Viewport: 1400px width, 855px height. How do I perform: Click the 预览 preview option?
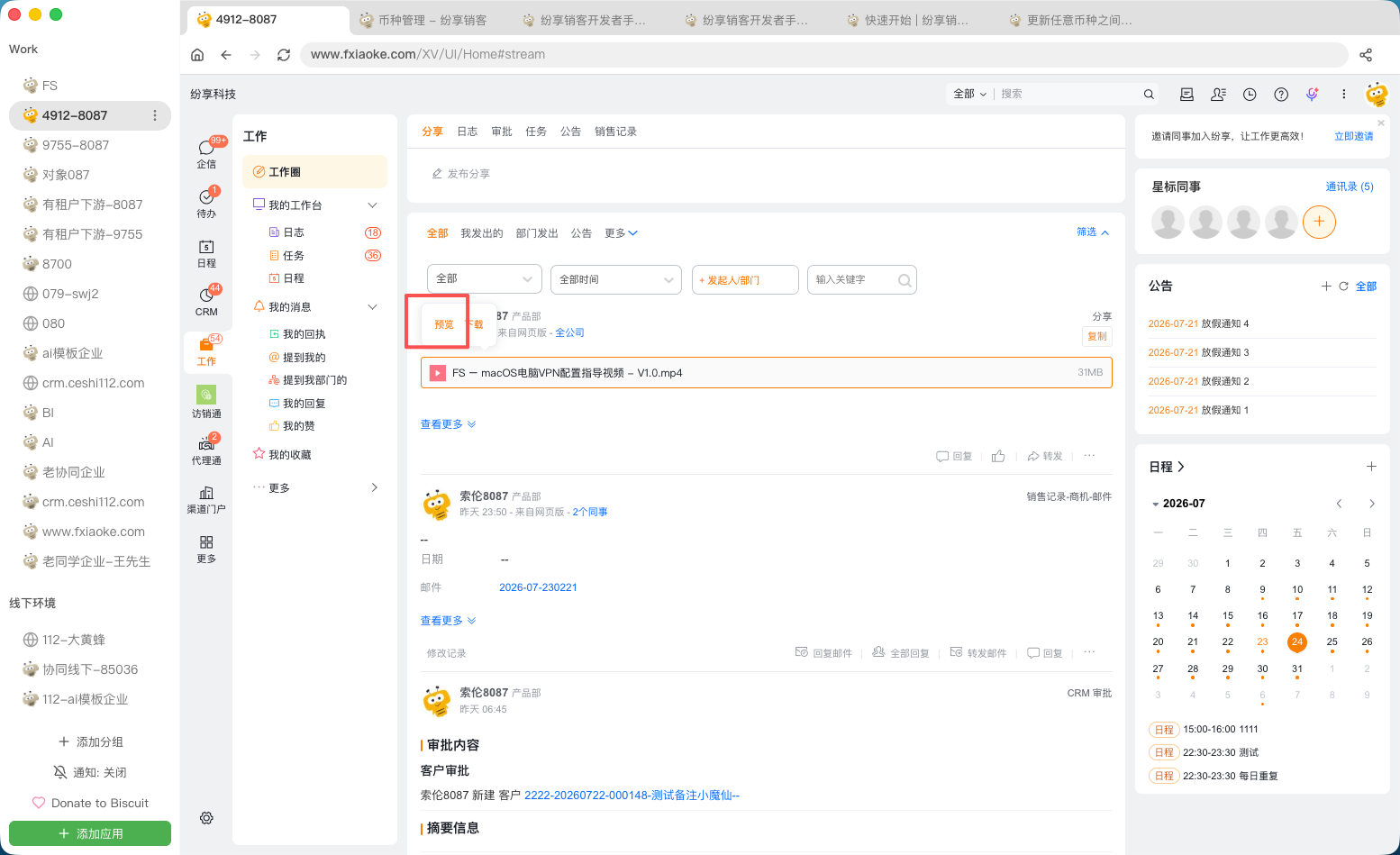point(444,324)
